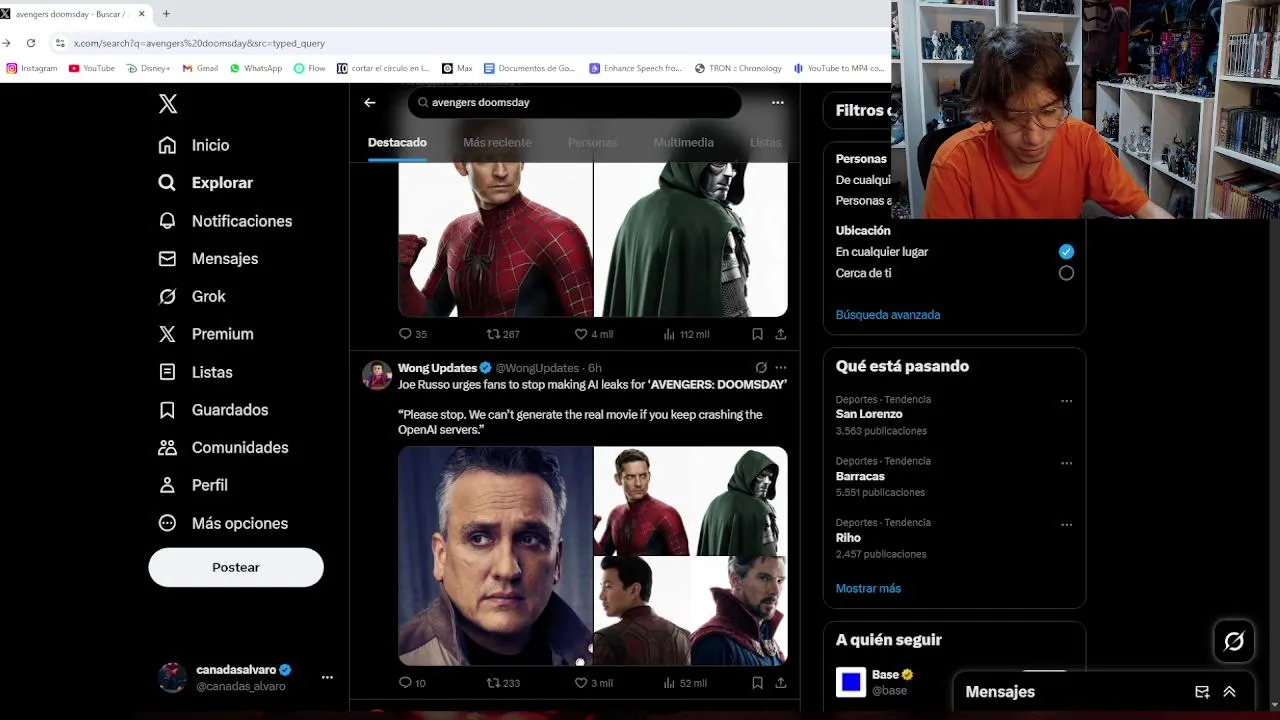1280x720 pixels.
Task: Select Cerca de ti location option
Action: coord(1066,273)
